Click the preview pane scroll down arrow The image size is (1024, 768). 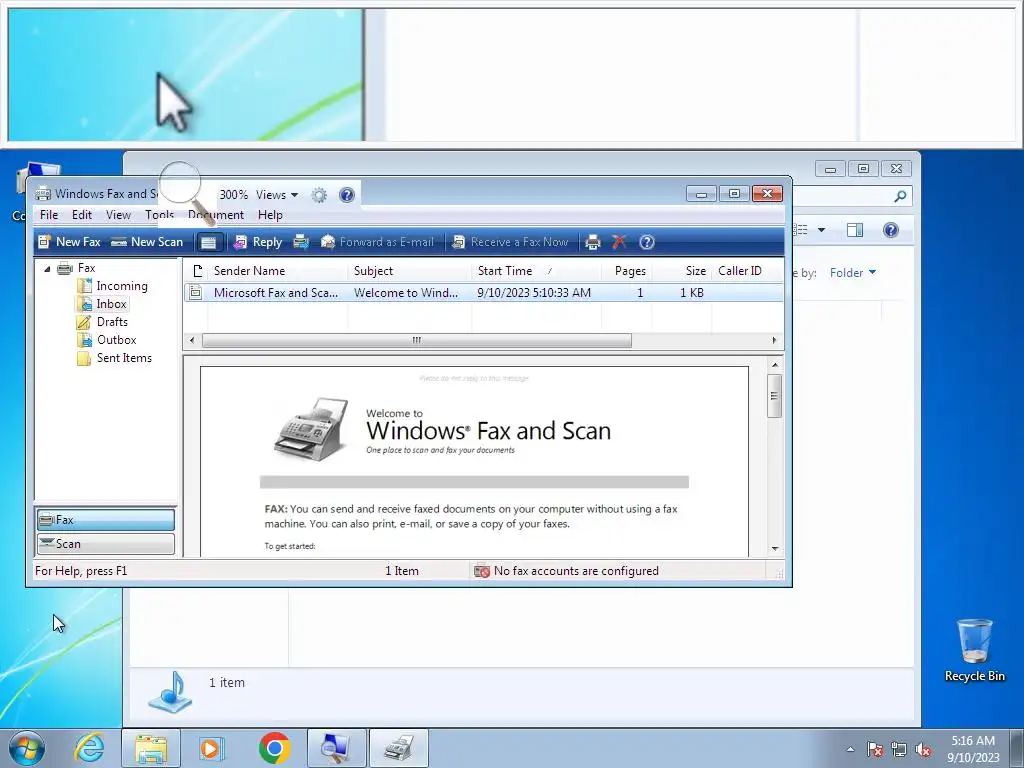point(775,549)
